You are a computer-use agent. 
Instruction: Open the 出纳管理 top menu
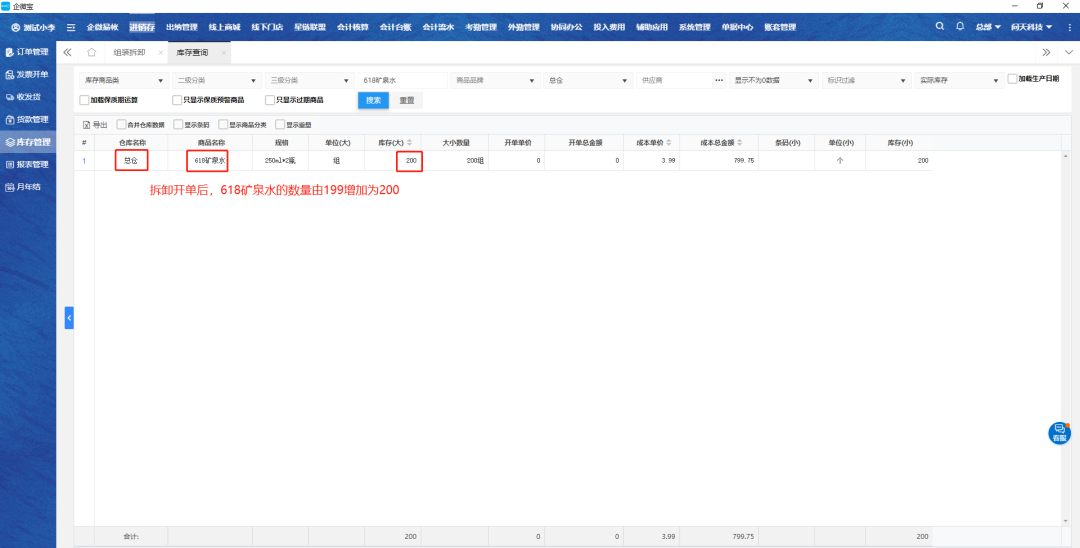click(x=181, y=27)
